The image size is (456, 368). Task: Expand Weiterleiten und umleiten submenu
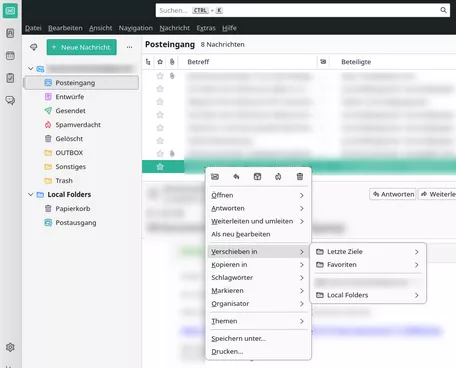point(301,221)
